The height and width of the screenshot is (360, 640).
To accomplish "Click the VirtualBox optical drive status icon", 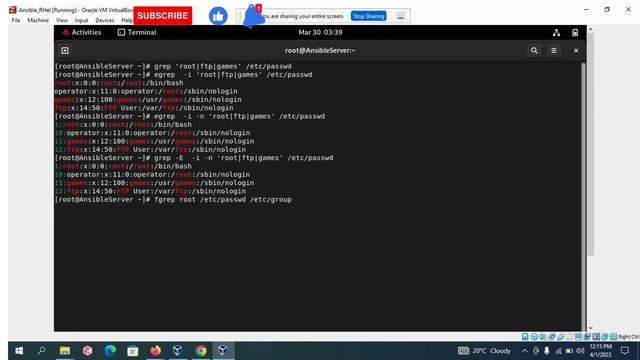I will point(534,337).
